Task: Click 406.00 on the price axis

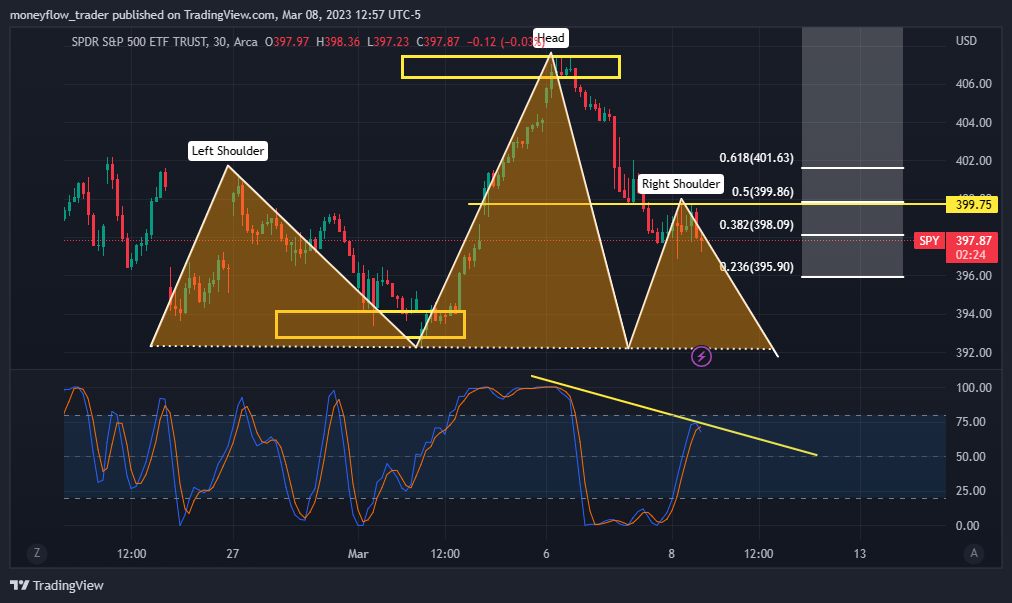Action: [x=973, y=84]
